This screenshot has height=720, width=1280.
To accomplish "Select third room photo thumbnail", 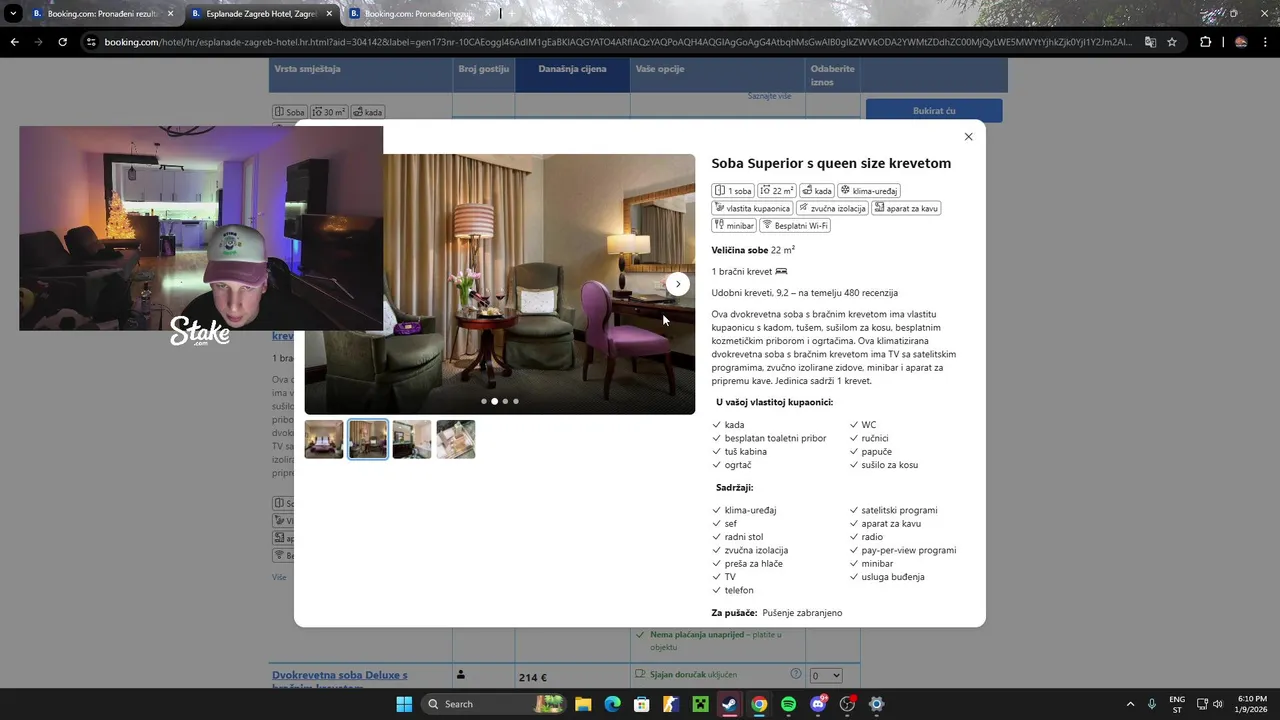I will [x=412, y=439].
